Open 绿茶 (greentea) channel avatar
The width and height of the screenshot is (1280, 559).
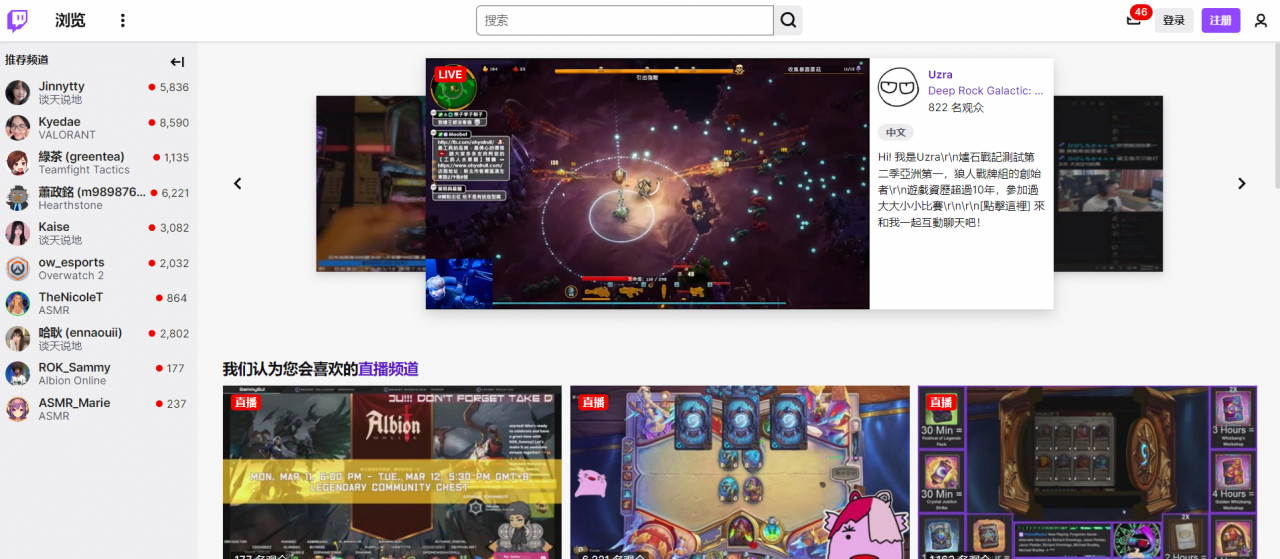click(18, 163)
